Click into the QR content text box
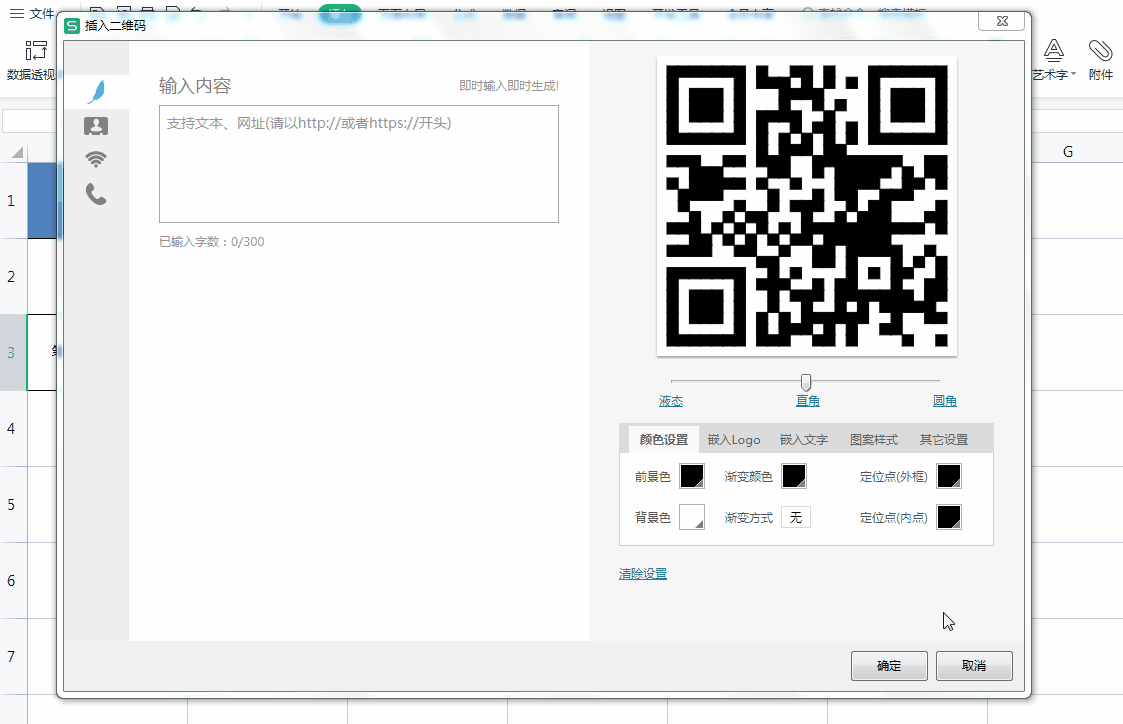Viewport: 1123px width, 724px height. pyautogui.click(x=359, y=164)
